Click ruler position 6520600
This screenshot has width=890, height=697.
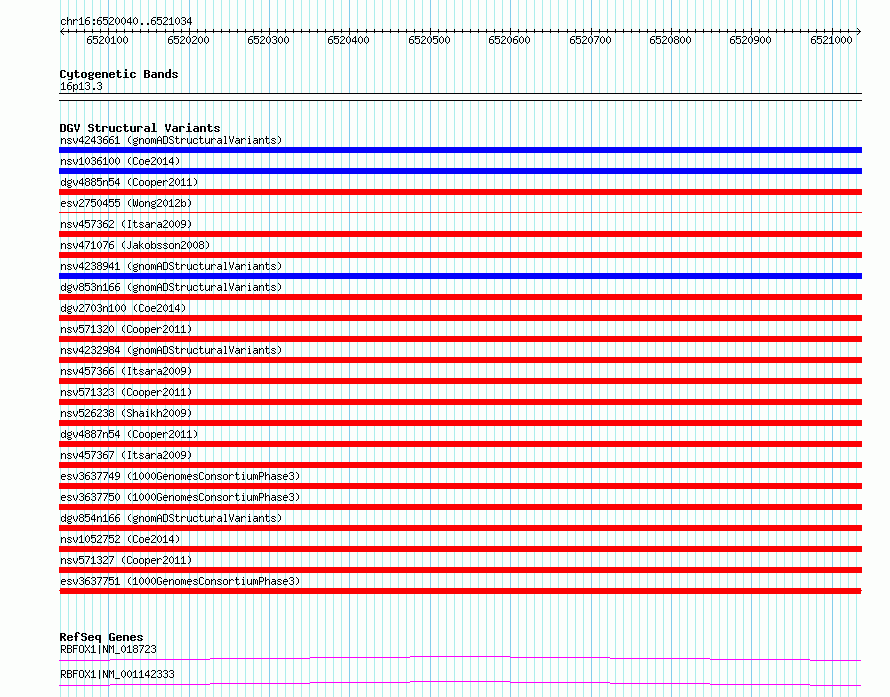click(x=509, y=40)
